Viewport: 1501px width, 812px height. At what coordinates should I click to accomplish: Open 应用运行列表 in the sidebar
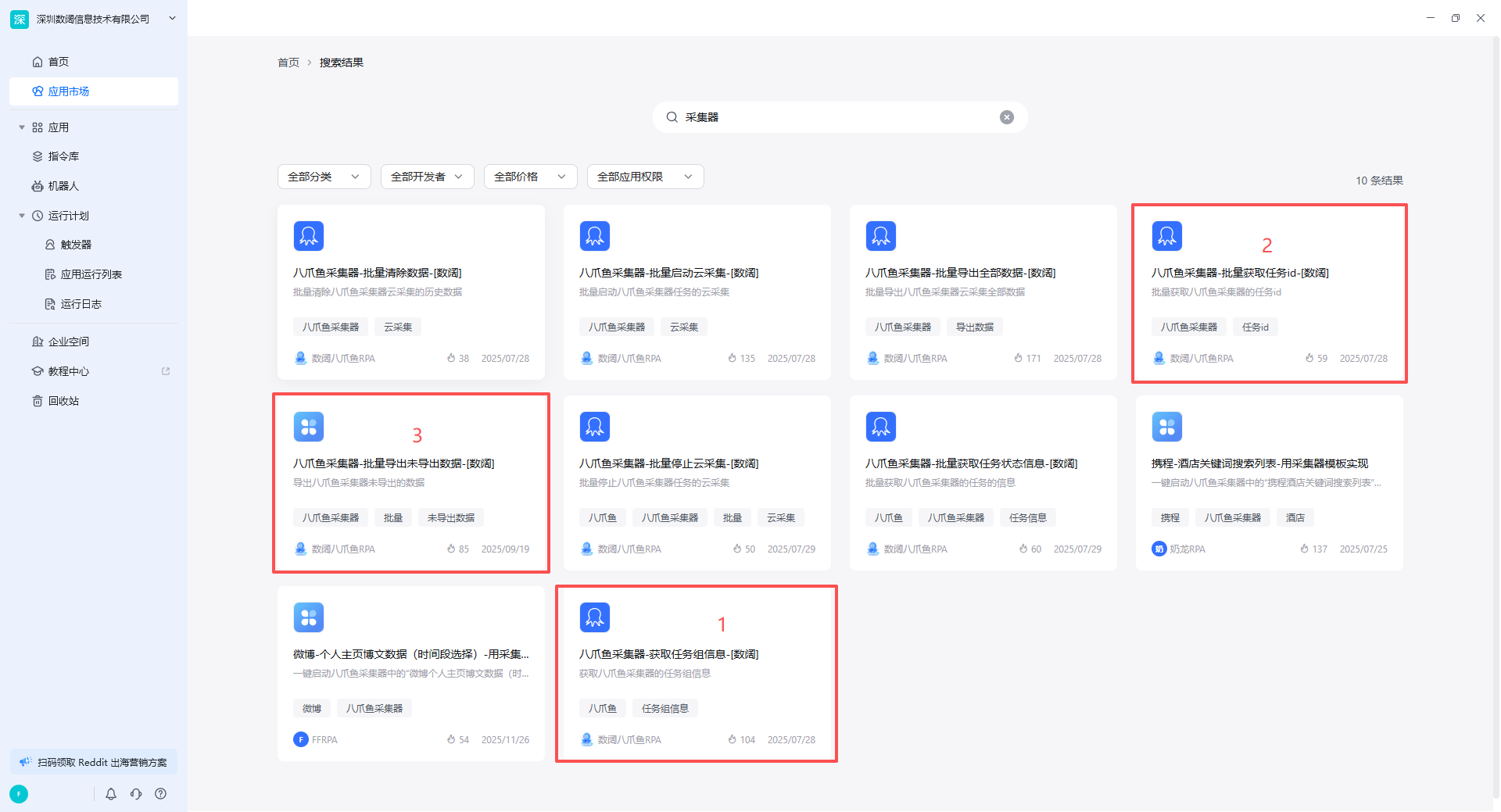click(94, 274)
